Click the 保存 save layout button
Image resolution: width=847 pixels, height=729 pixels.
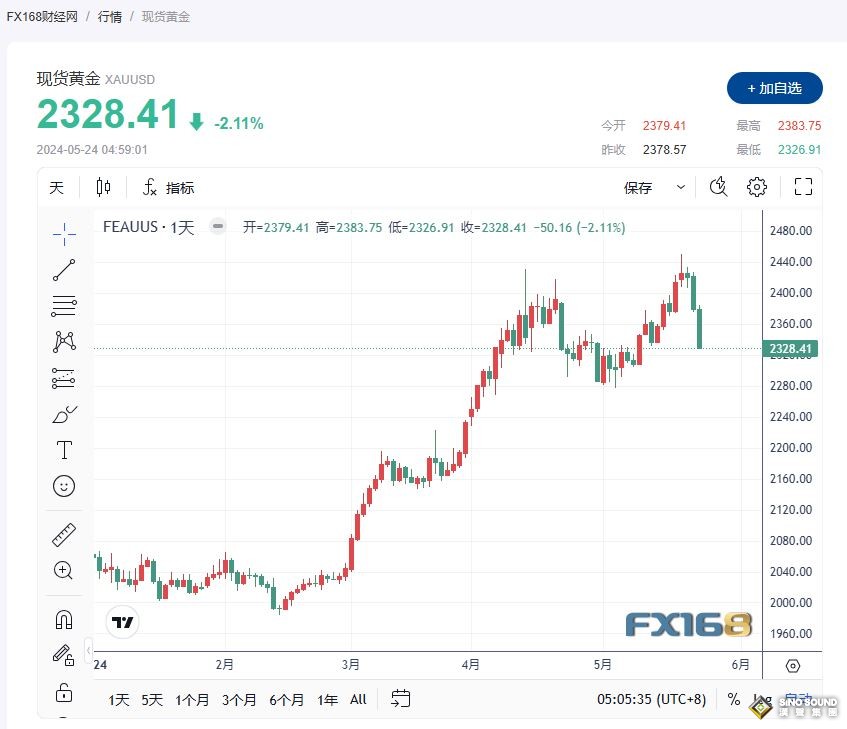coord(638,187)
